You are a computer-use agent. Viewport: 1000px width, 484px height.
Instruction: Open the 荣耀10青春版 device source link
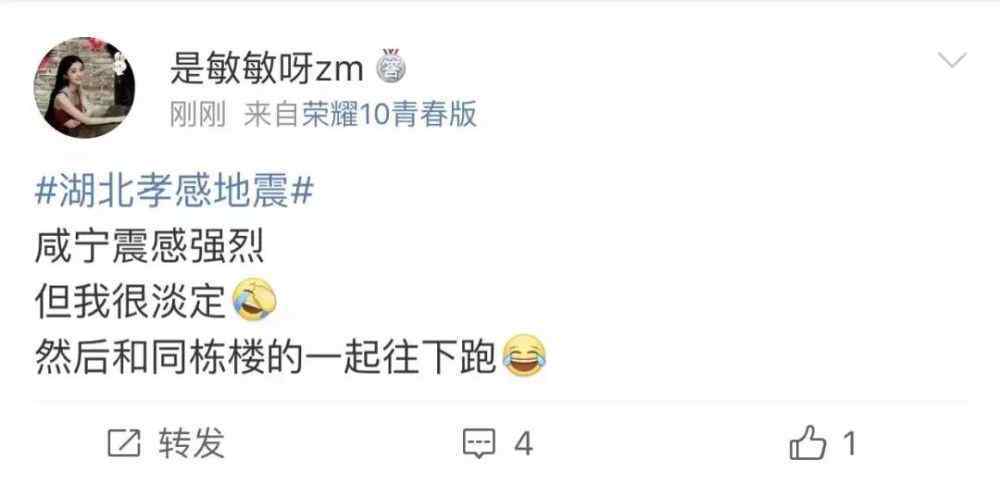(389, 115)
